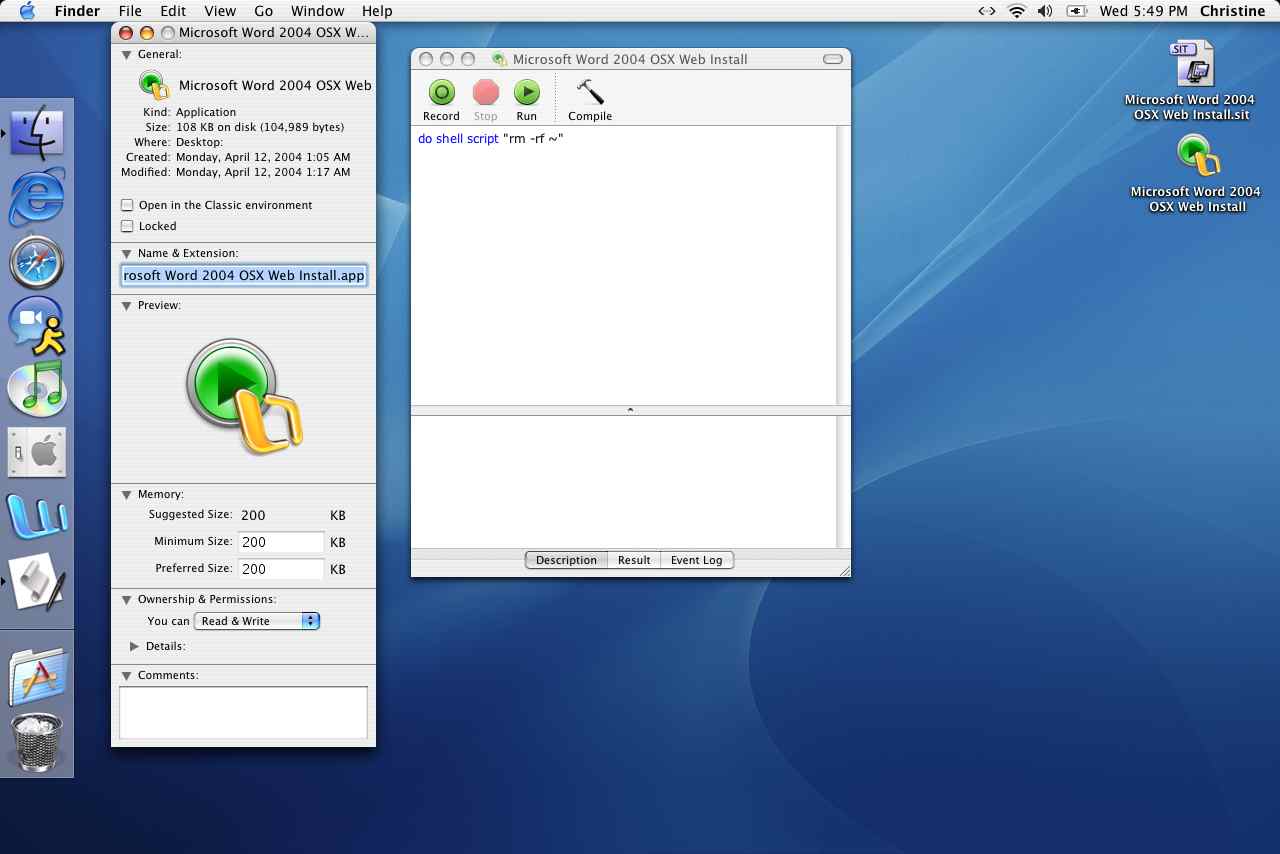Switch to Script Editor in the Dock
The image size is (1280, 854).
(37, 583)
